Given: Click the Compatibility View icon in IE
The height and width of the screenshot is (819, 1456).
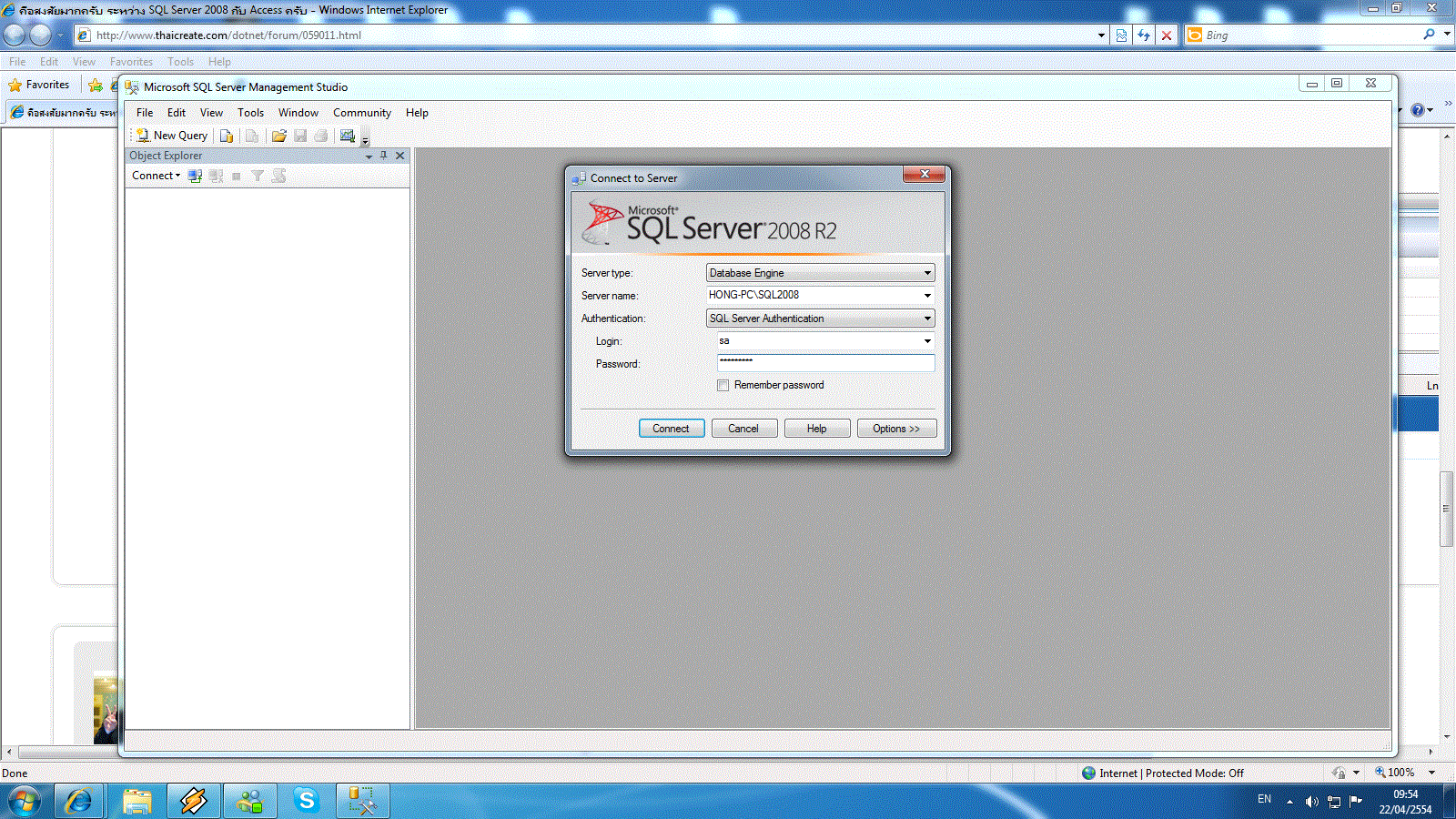Looking at the screenshot, I should click(1121, 35).
